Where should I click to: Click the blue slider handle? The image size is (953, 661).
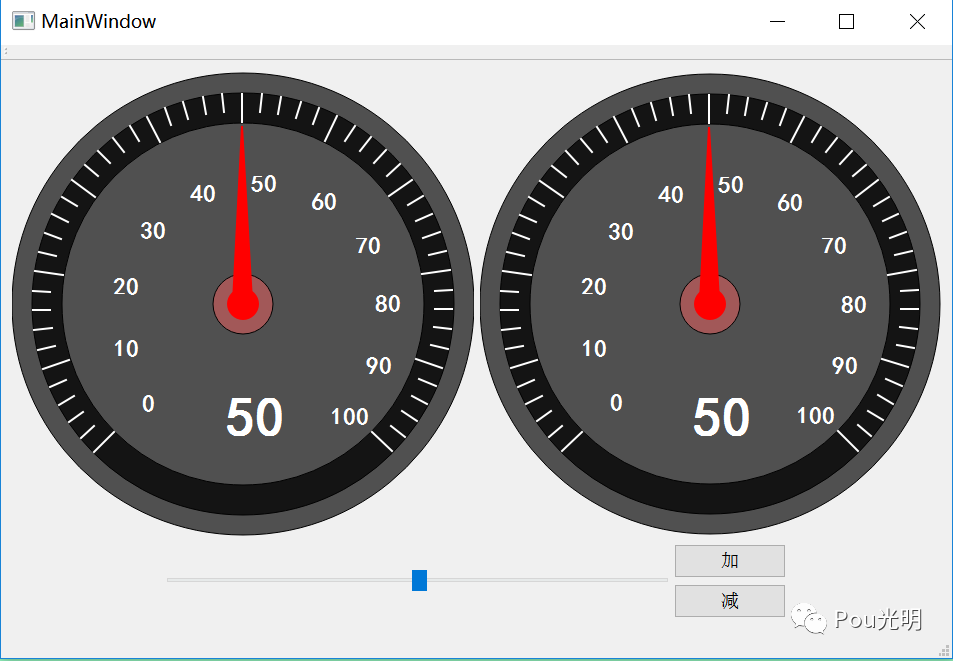(419, 580)
